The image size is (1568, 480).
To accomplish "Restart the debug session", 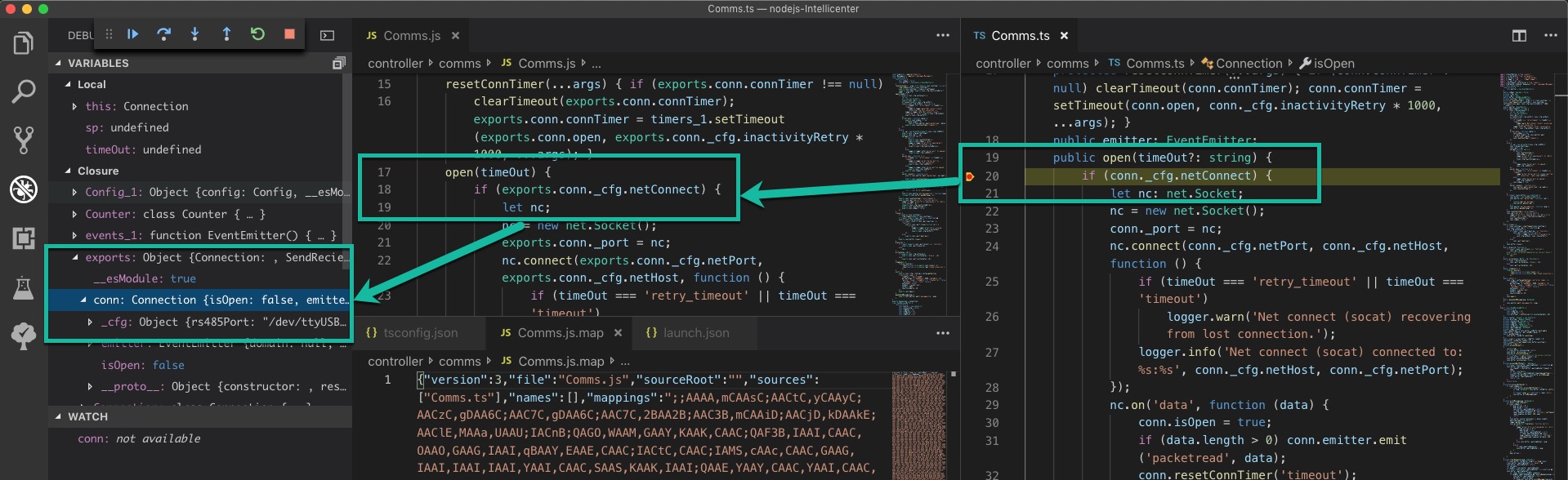I will 257,34.
